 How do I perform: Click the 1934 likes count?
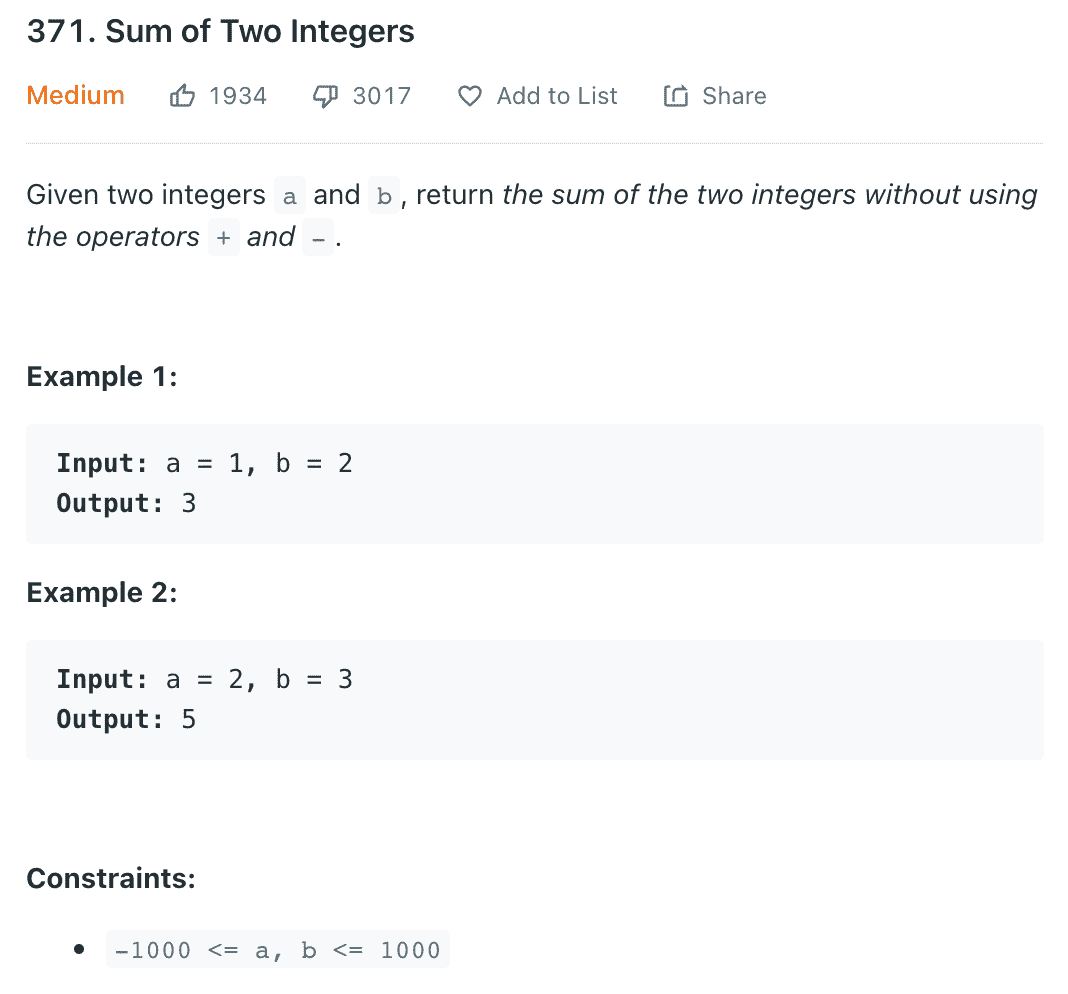point(238,96)
